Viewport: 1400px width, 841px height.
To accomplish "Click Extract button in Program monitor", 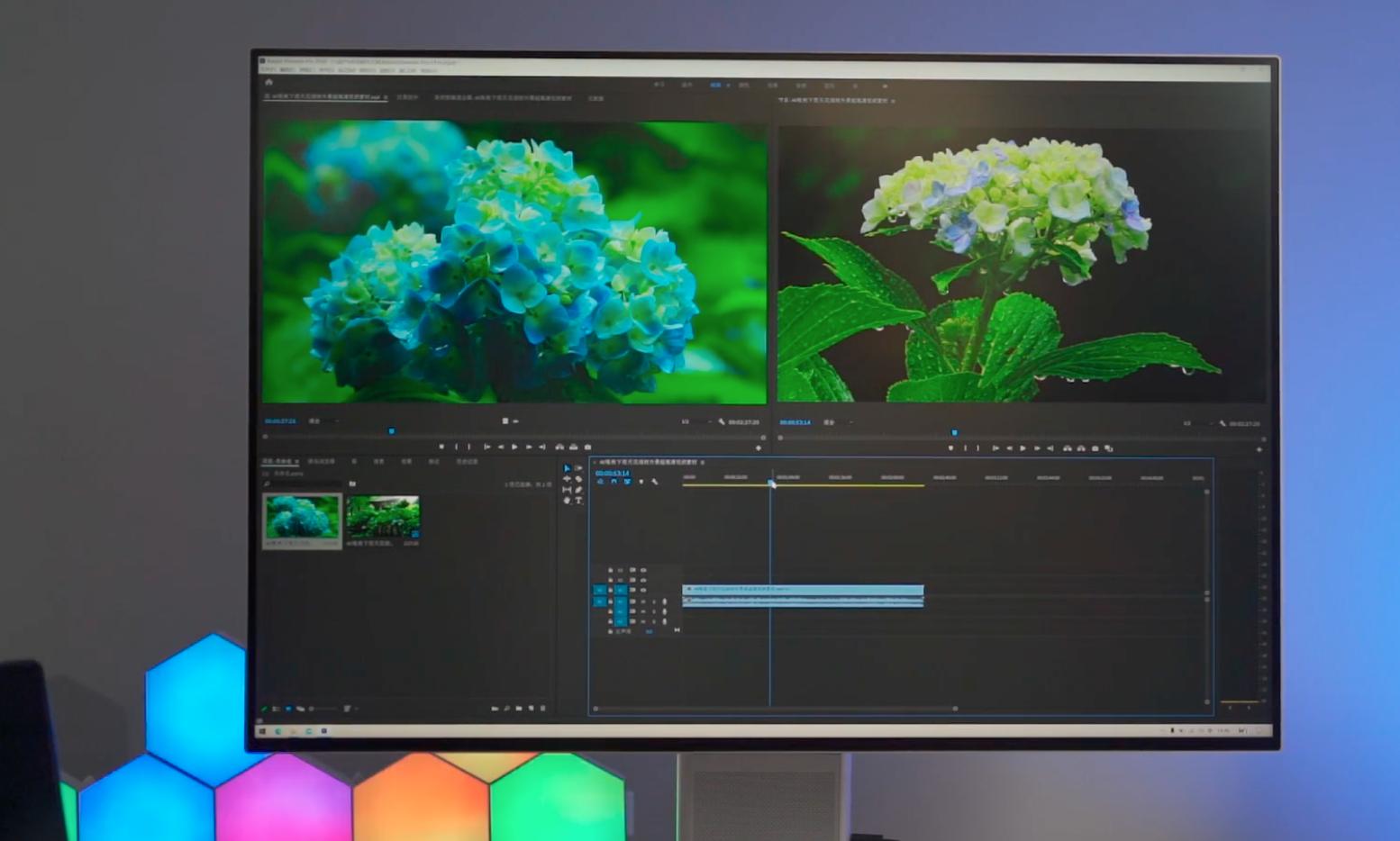I will coord(1081,448).
